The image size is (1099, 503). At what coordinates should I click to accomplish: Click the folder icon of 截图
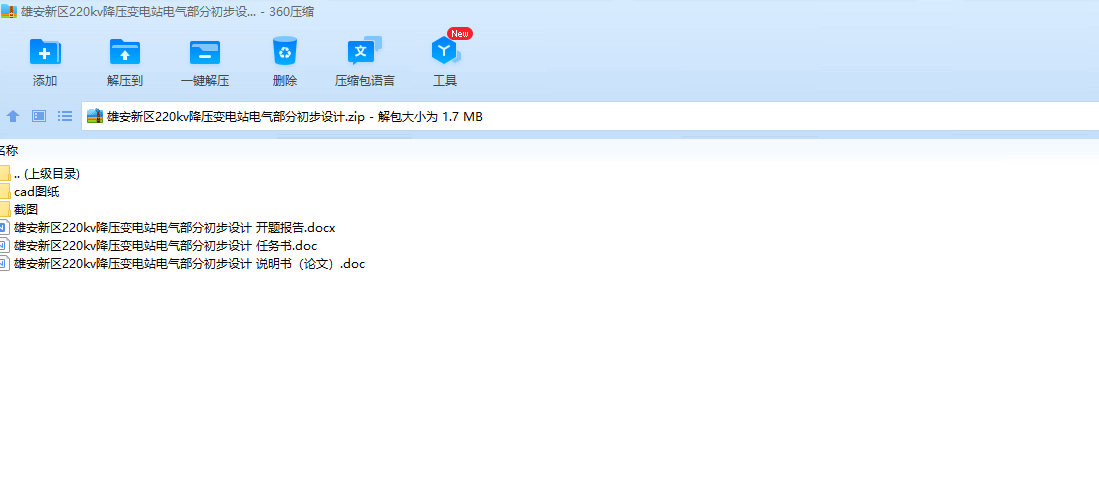click(x=5, y=209)
